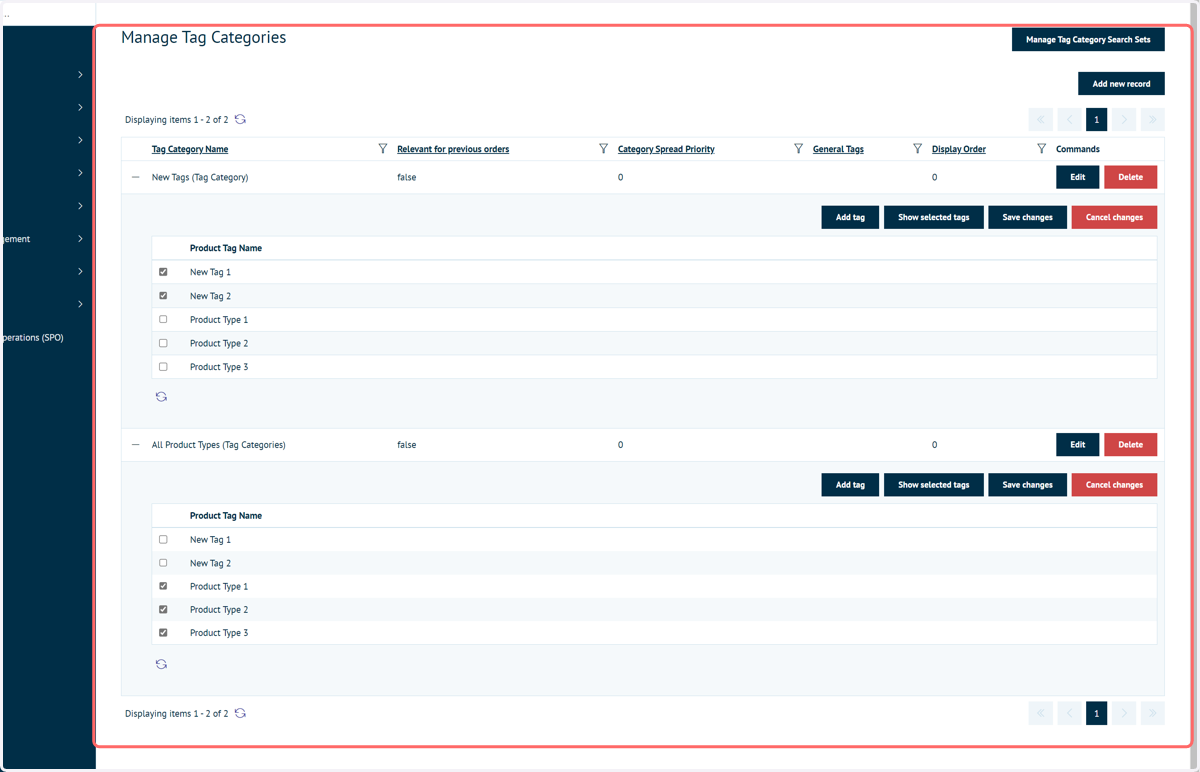Check Product Type 2 under New Tags category
Image resolution: width=1200 pixels, height=772 pixels.
coord(163,343)
